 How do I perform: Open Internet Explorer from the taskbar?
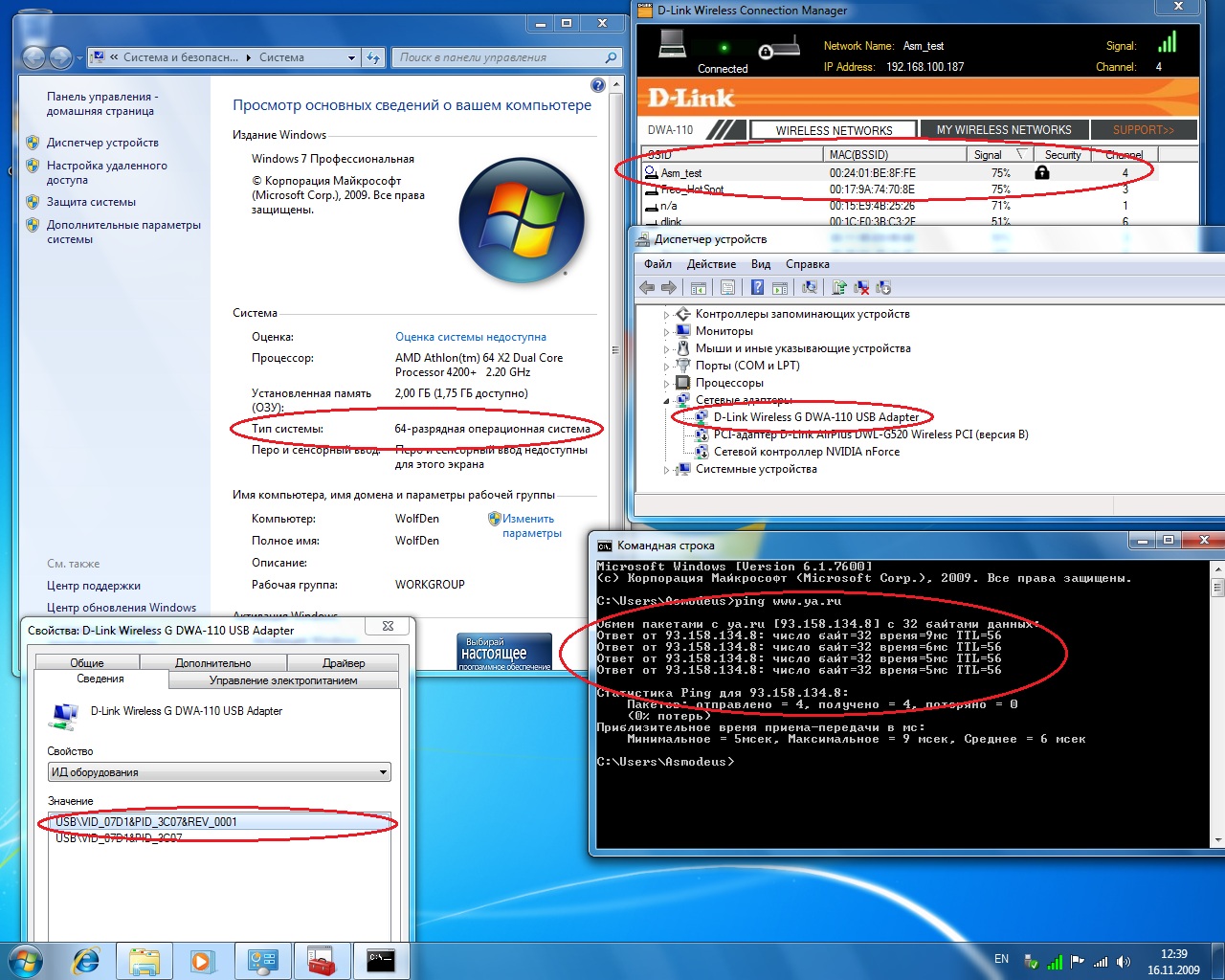click(86, 960)
